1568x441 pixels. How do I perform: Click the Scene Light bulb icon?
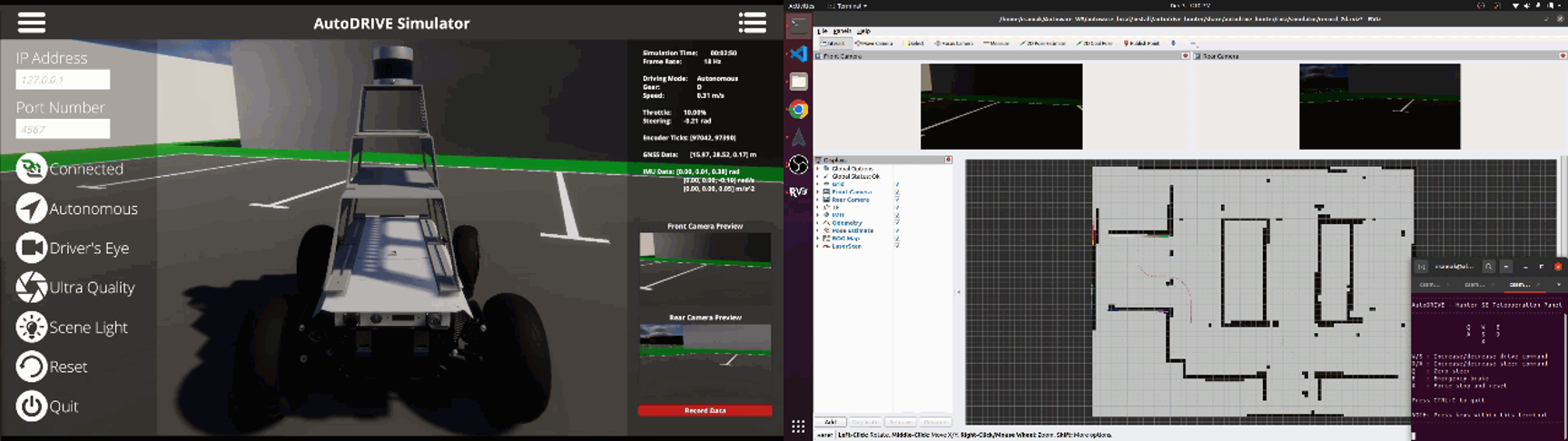click(31, 327)
